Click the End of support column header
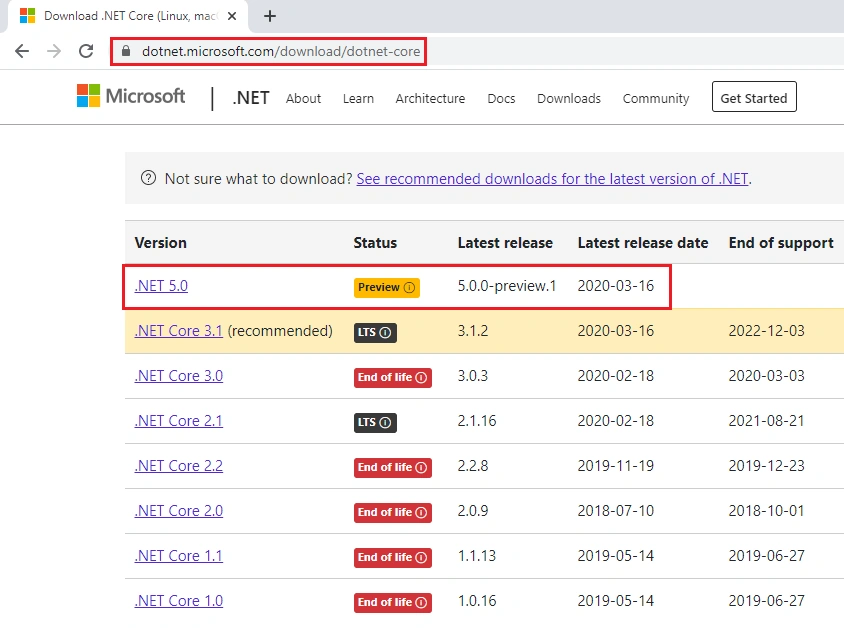Viewport: 844px width, 628px height. 781,243
